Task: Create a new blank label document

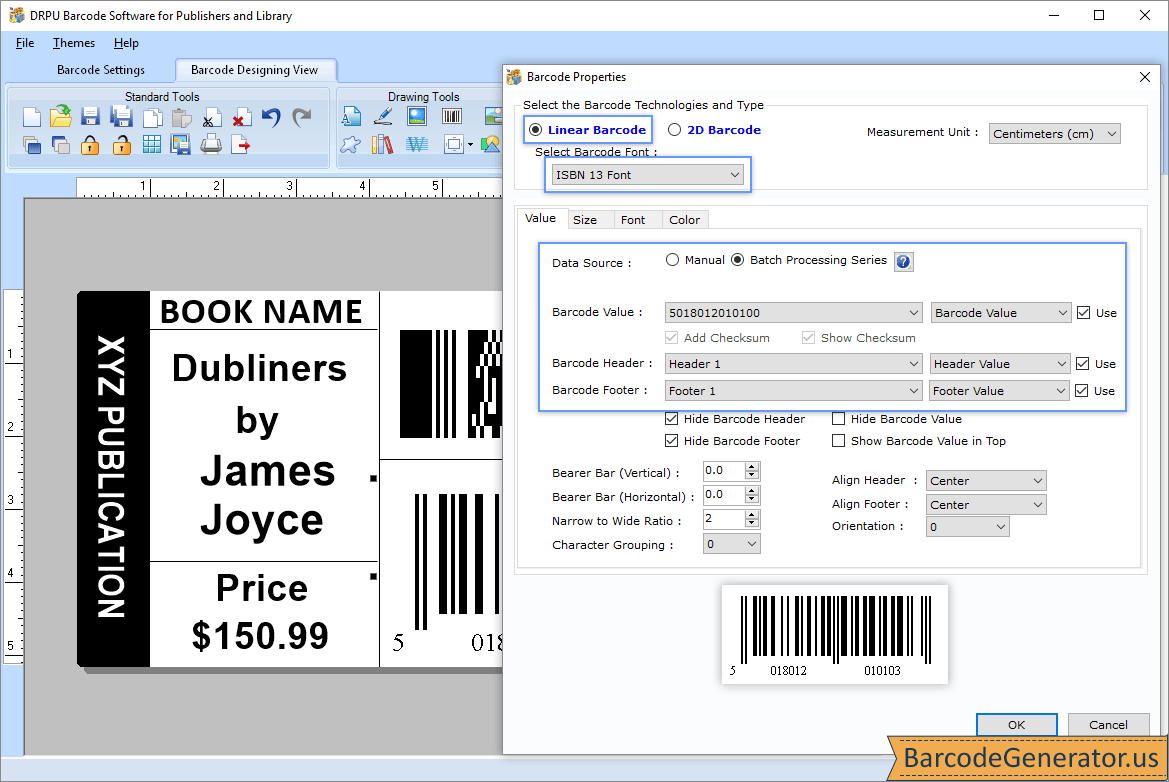Action: pos(32,117)
